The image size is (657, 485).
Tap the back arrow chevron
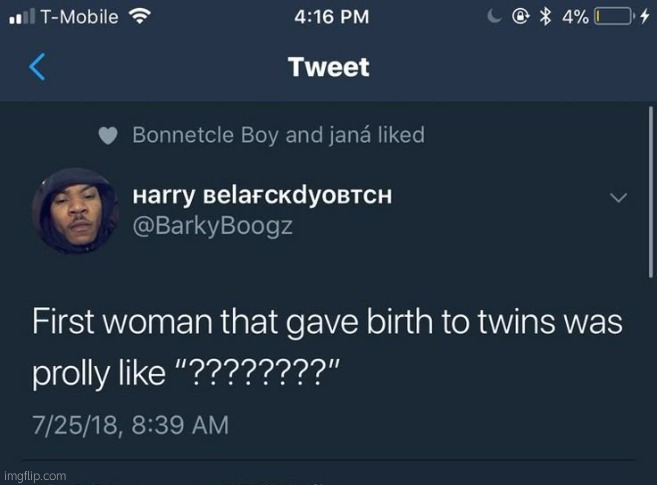(x=37, y=67)
